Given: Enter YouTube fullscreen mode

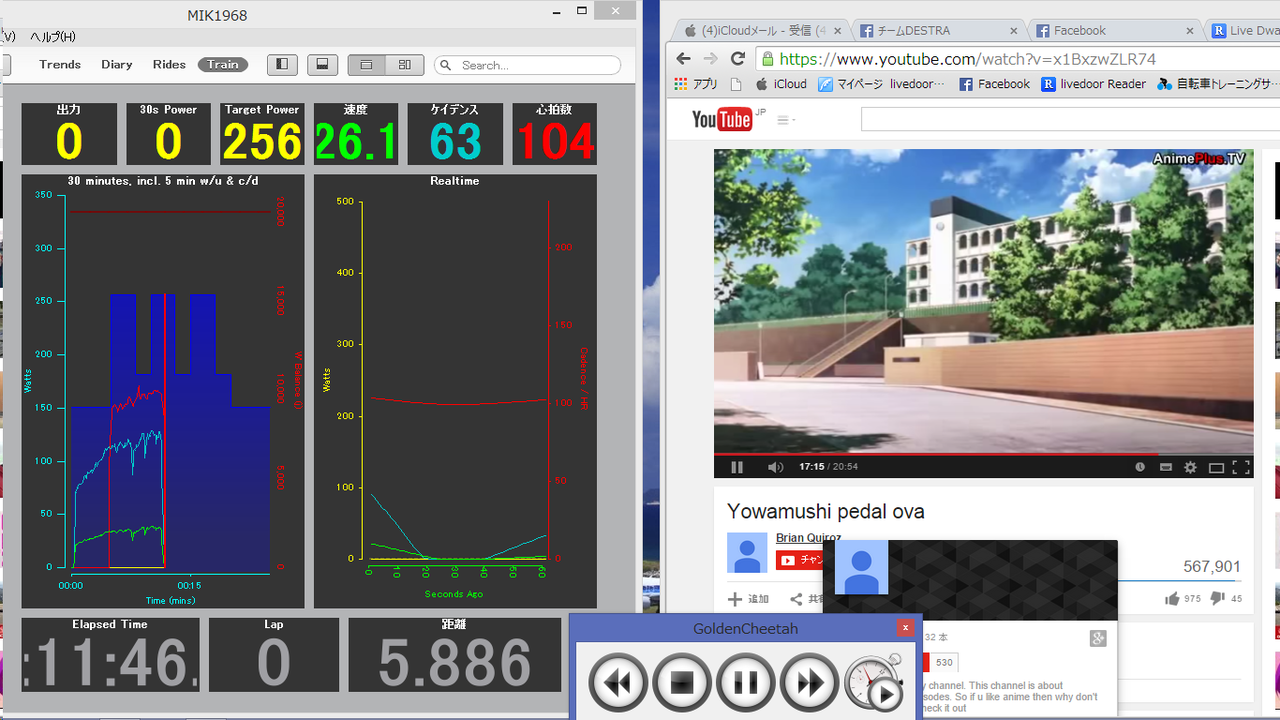Looking at the screenshot, I should click(x=1241, y=467).
